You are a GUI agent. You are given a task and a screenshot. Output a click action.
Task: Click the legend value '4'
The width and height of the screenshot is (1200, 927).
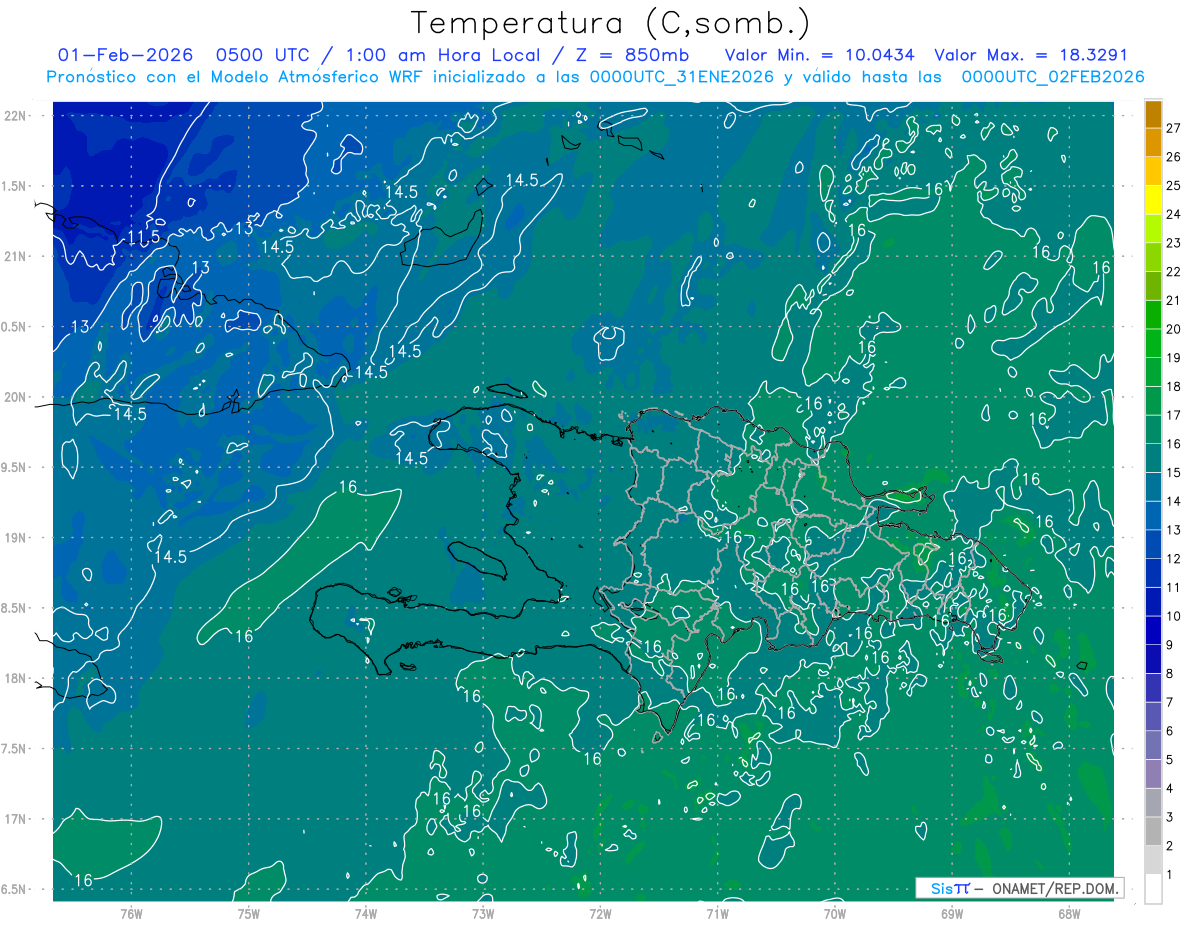1170,788
